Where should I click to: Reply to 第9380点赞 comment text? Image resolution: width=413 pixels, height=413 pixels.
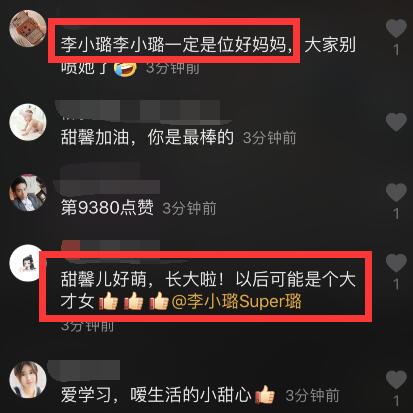107,208
